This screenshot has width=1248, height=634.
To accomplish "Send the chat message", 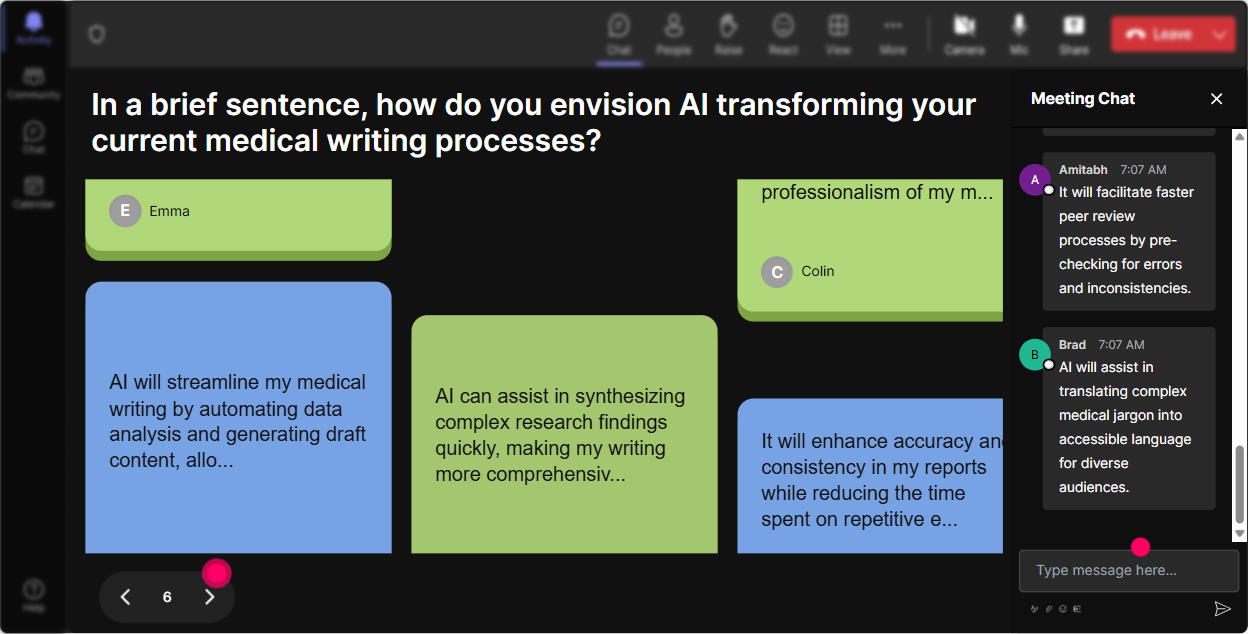I will (1222, 609).
